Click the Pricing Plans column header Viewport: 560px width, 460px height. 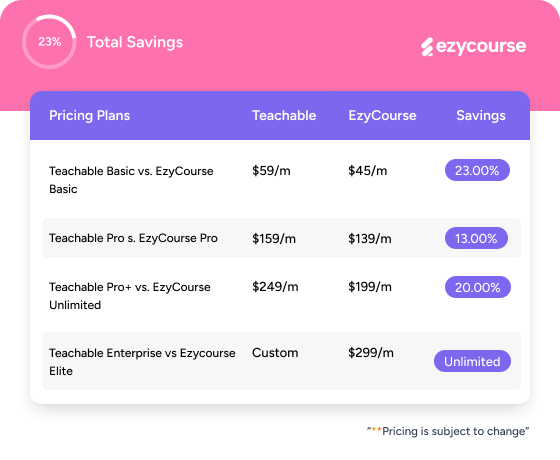click(90, 115)
